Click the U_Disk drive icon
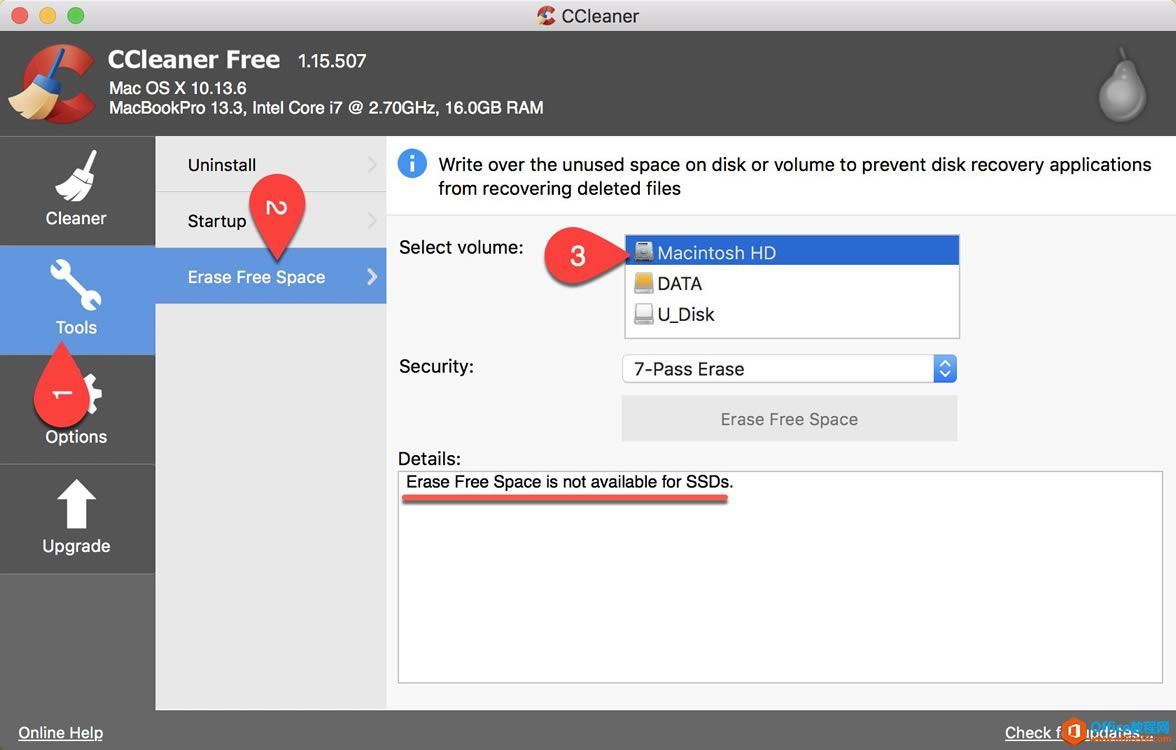The image size is (1176, 750). pyautogui.click(x=644, y=314)
